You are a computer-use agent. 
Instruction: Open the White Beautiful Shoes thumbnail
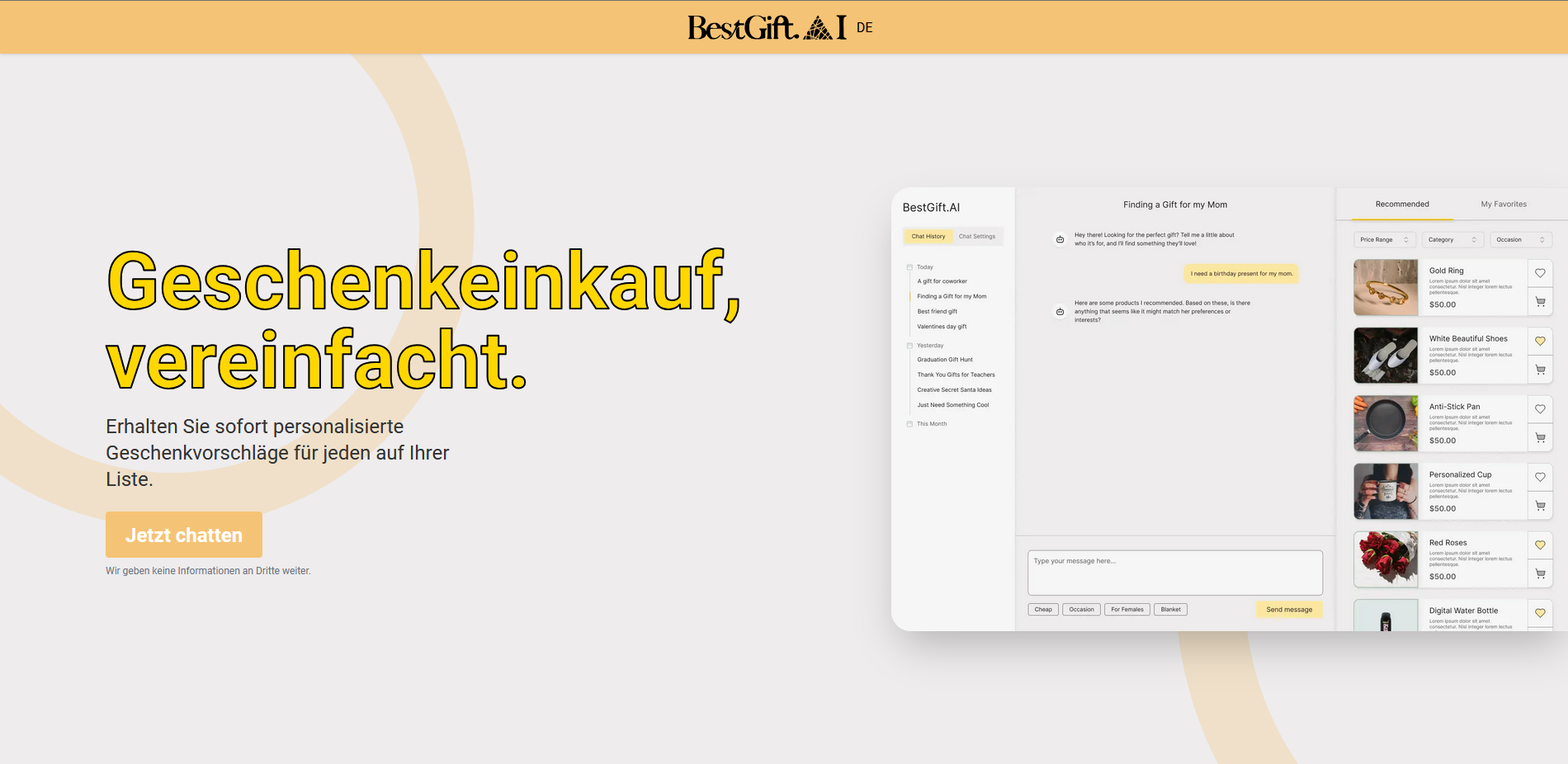coord(1386,356)
